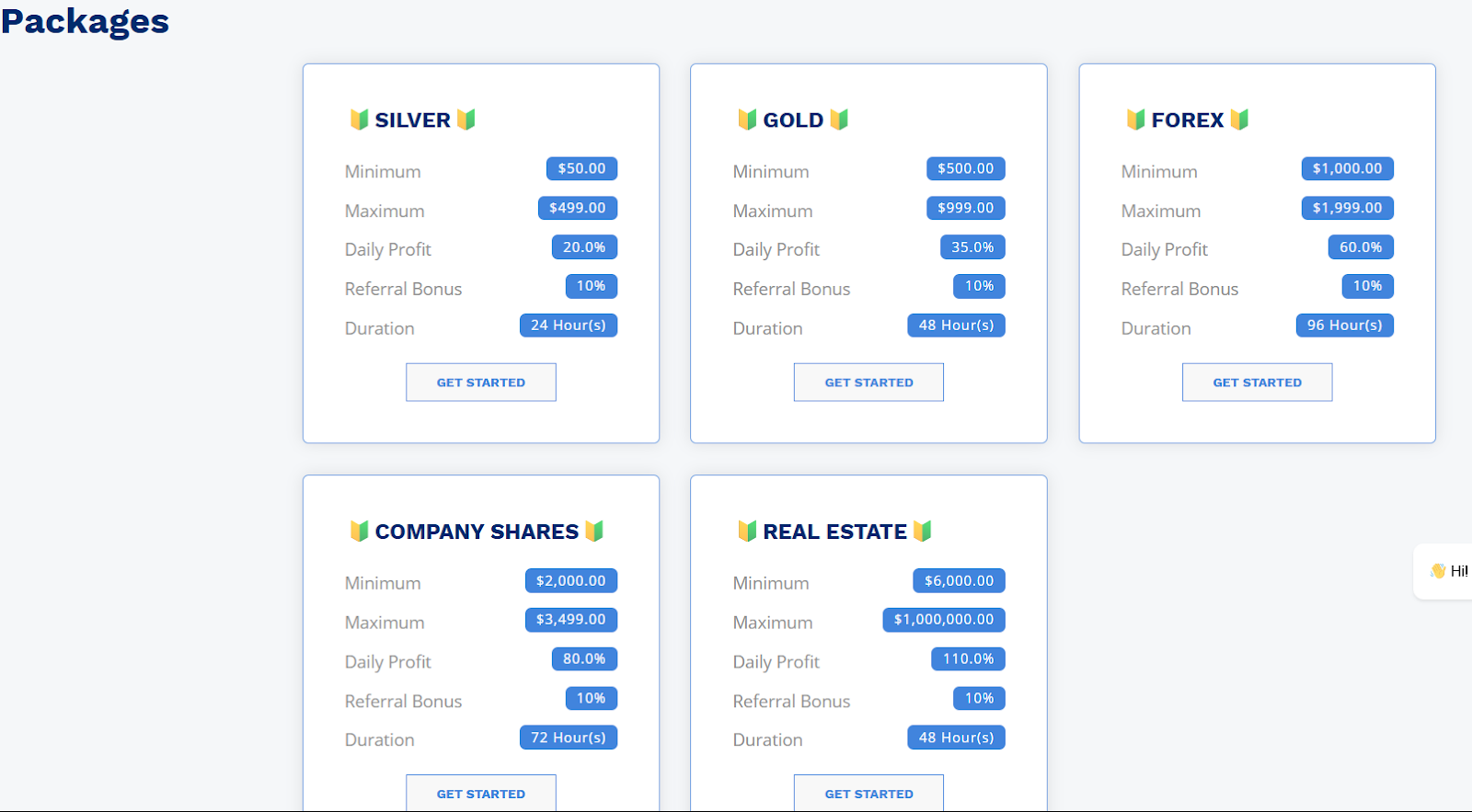Click Minimum label in Company Shares card
1472x812 pixels.
[x=383, y=583]
